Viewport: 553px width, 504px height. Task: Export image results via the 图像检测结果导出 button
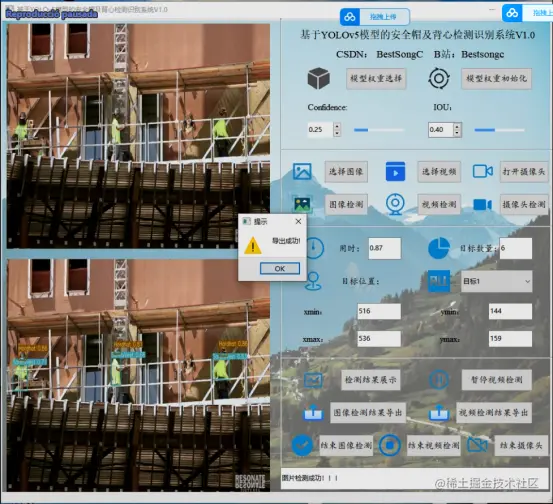[x=368, y=412]
